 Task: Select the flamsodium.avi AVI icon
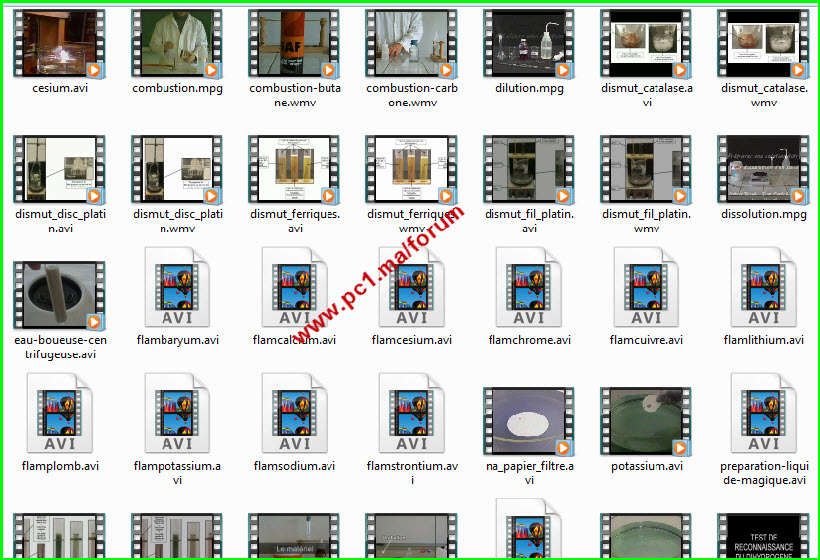pos(294,413)
